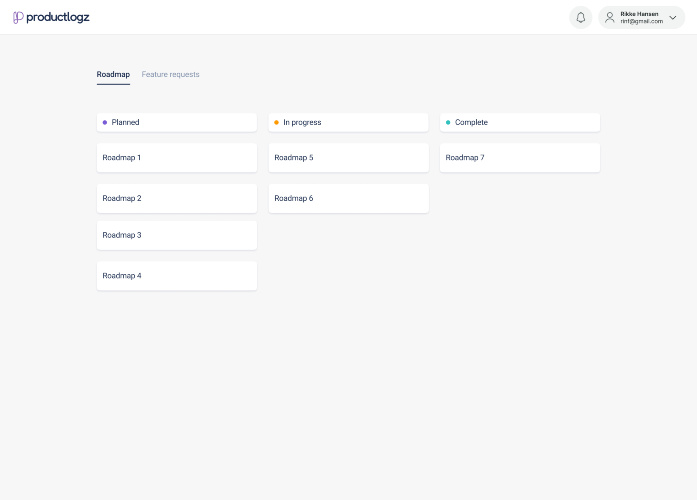Screen dimensions: 697x500
Task: Open the Roadmap 7 card
Action: pos(520,157)
